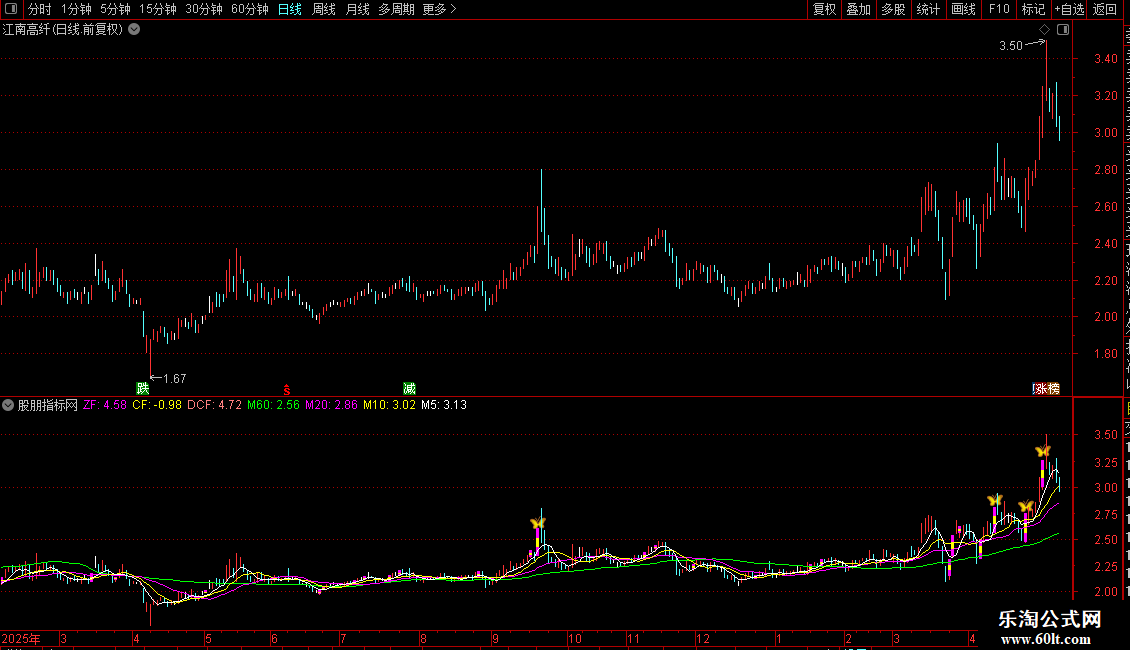Select the 15分钟 period
The height and width of the screenshot is (650, 1130).
pos(158,9)
